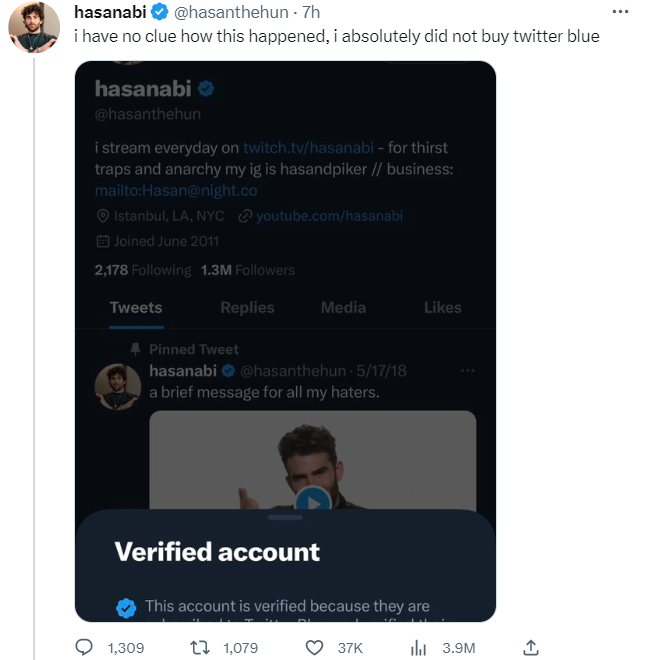
Task: Switch to the Media tab
Action: click(x=343, y=308)
